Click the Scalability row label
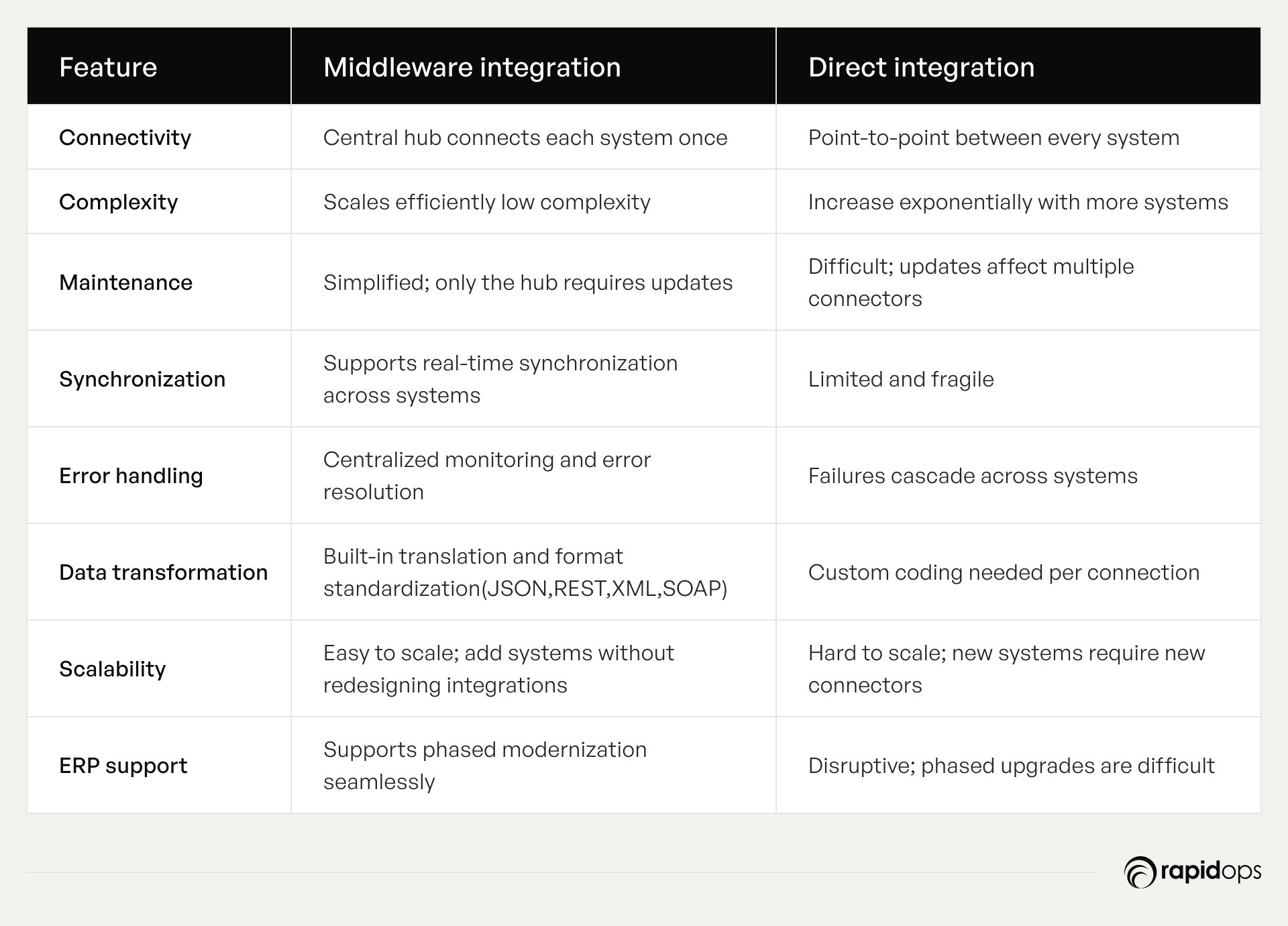1288x926 pixels. 112,669
